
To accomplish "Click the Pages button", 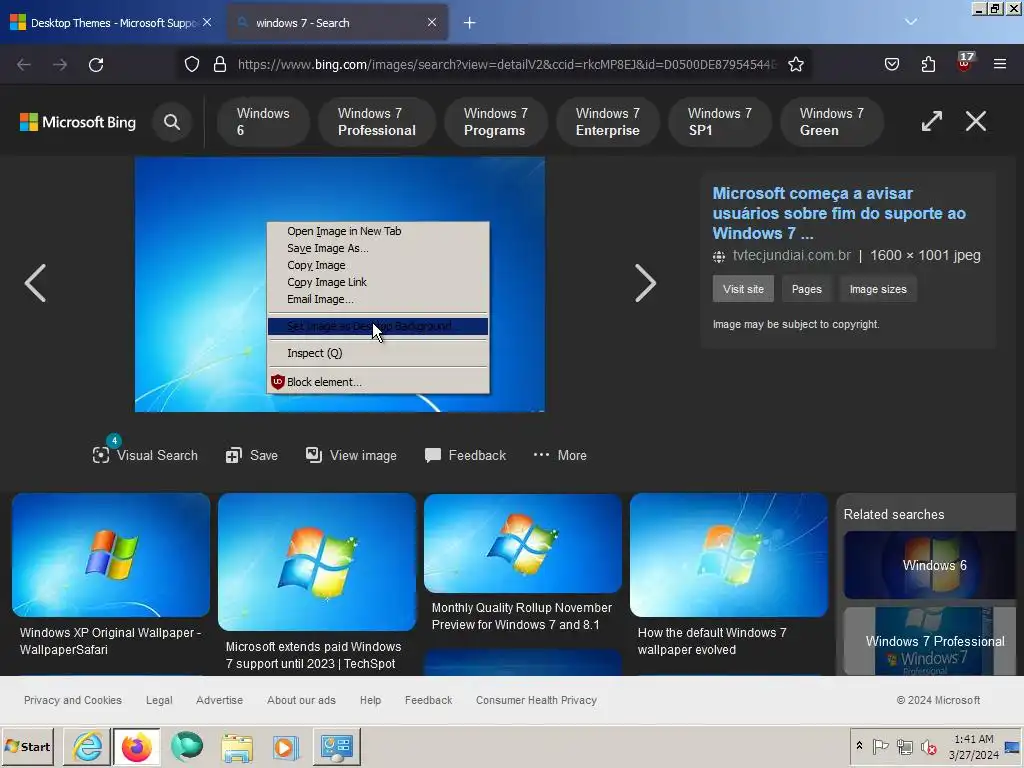I will point(807,289).
